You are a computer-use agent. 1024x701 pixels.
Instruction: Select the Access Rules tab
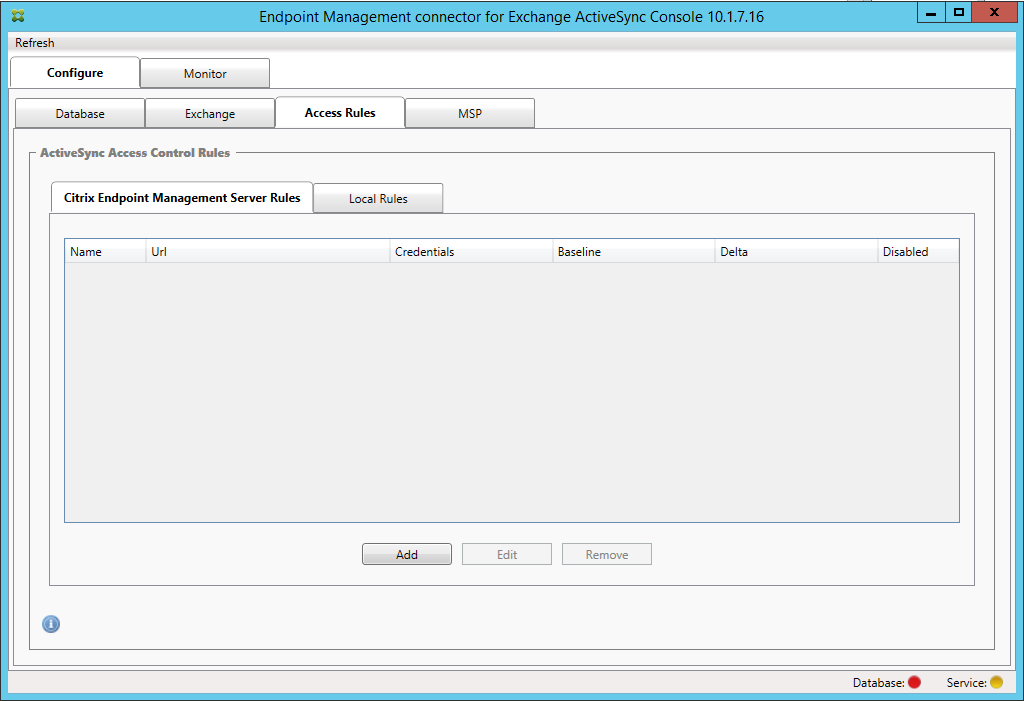(340, 112)
